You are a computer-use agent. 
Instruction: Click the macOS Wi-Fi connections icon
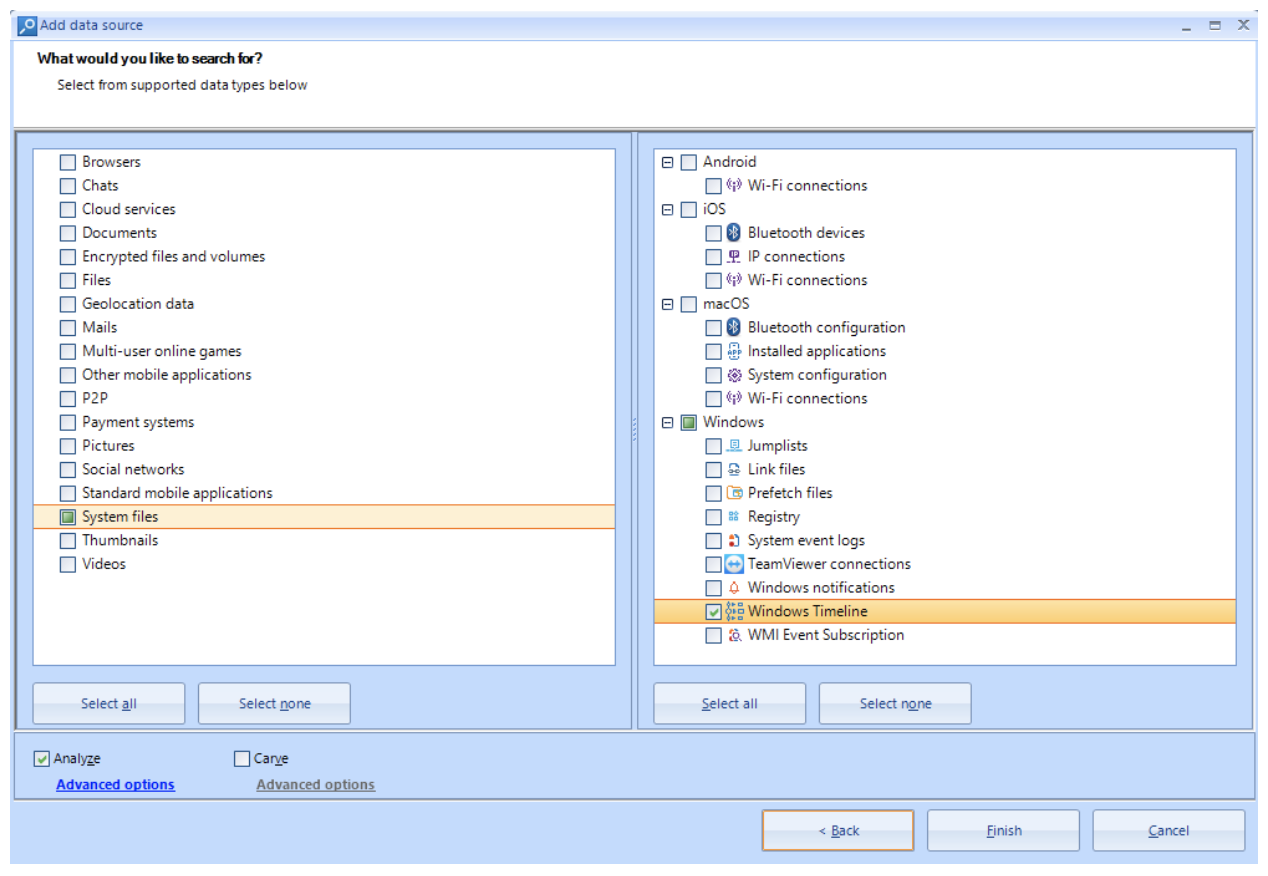tap(734, 399)
